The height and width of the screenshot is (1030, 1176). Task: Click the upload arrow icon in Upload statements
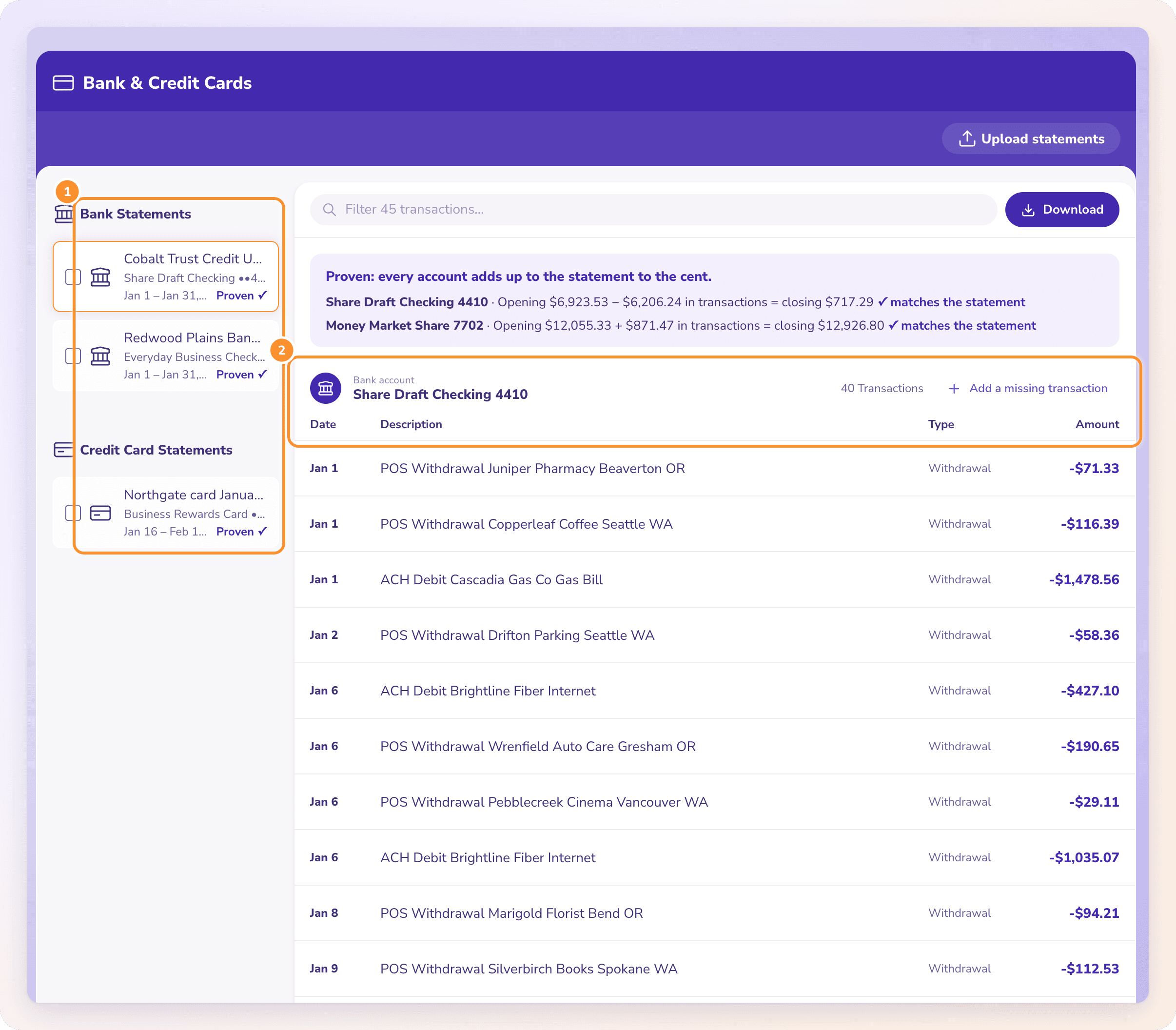click(x=967, y=139)
